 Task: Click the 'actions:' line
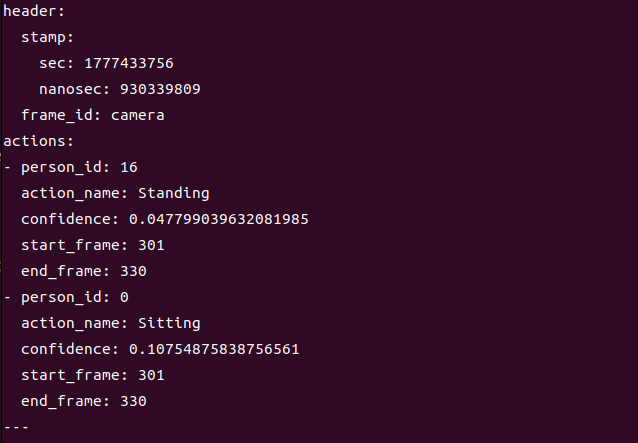coord(39,142)
